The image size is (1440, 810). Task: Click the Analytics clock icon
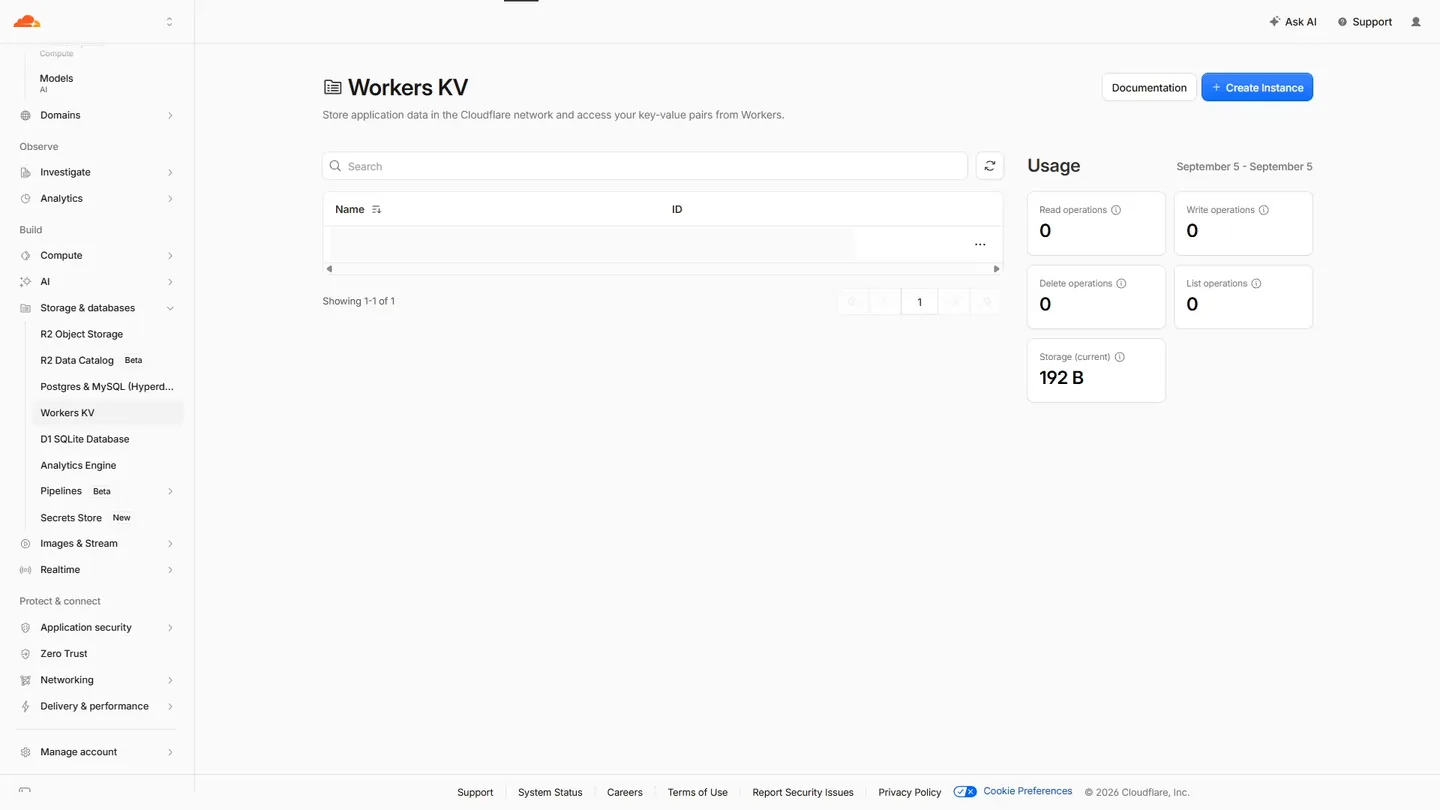[26, 198]
